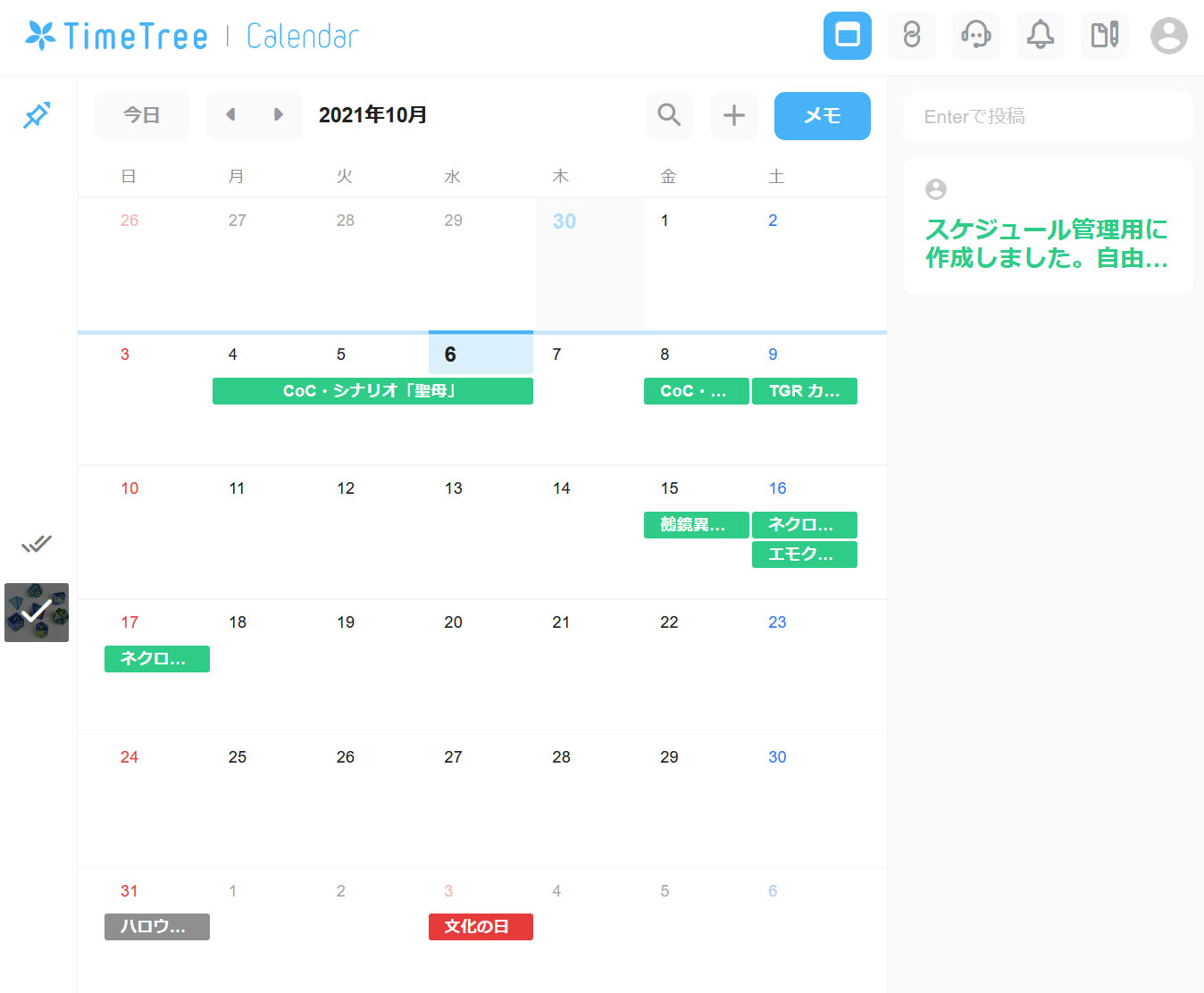Select October 23 date cell

806,666
